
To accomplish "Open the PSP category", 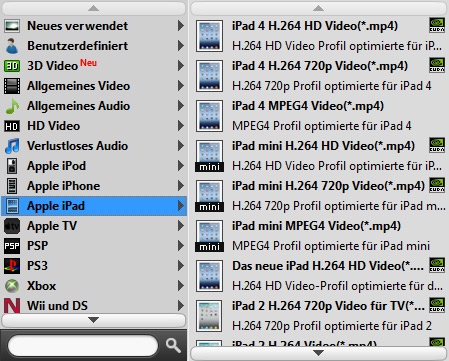I will click(94, 246).
